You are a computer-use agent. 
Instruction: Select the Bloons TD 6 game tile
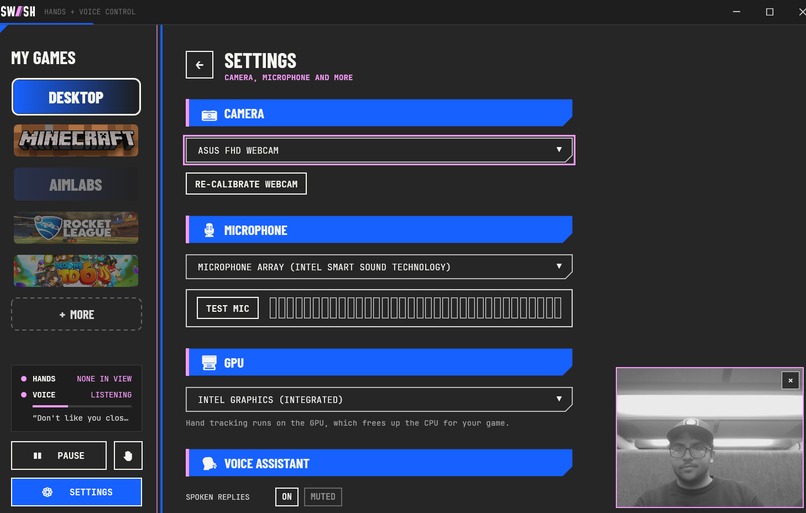coord(76,271)
